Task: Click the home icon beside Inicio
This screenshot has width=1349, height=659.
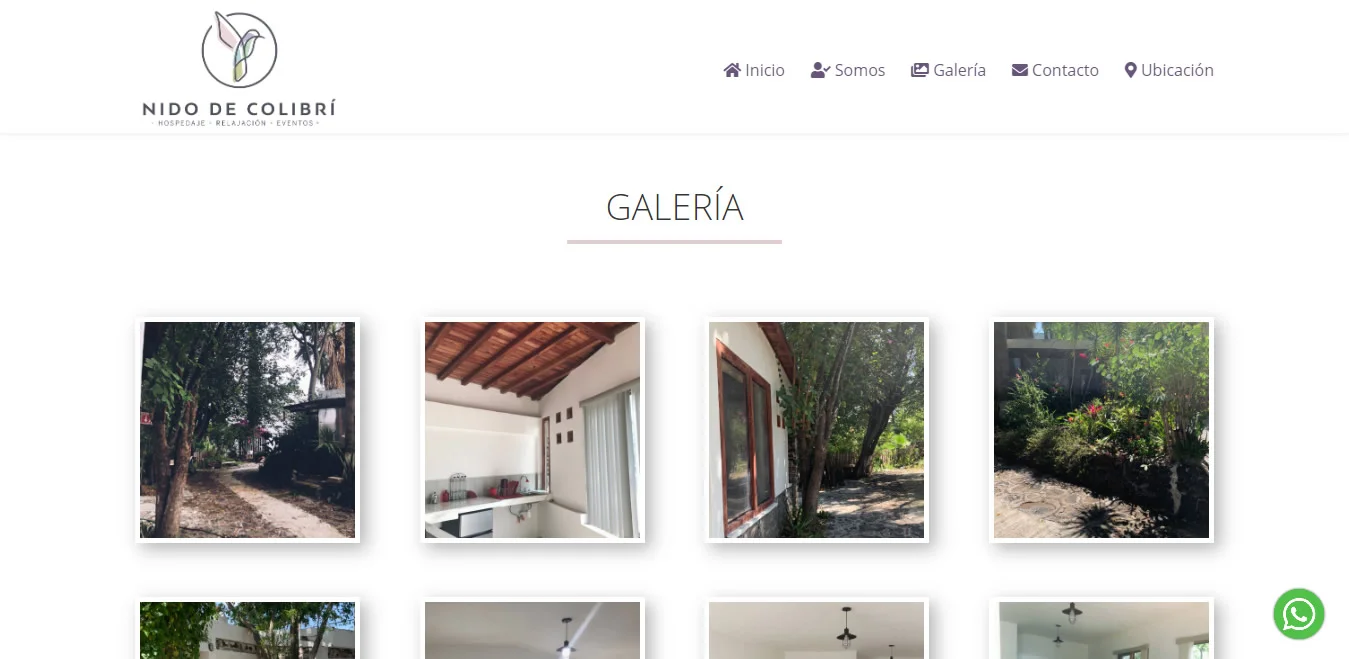Action: pyautogui.click(x=732, y=70)
